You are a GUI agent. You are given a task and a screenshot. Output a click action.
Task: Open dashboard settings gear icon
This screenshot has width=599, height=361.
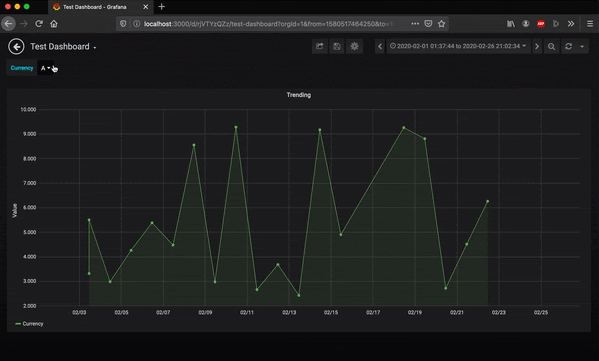click(x=354, y=46)
